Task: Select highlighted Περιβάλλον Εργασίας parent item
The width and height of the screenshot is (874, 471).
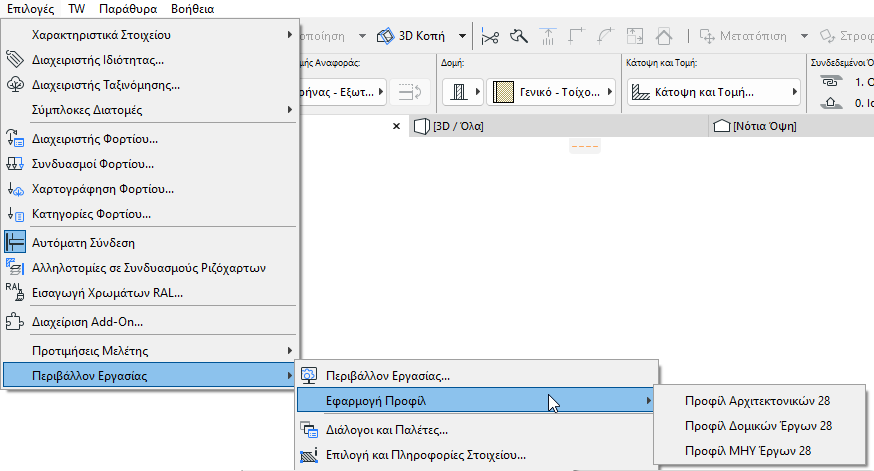Action: (x=150, y=376)
